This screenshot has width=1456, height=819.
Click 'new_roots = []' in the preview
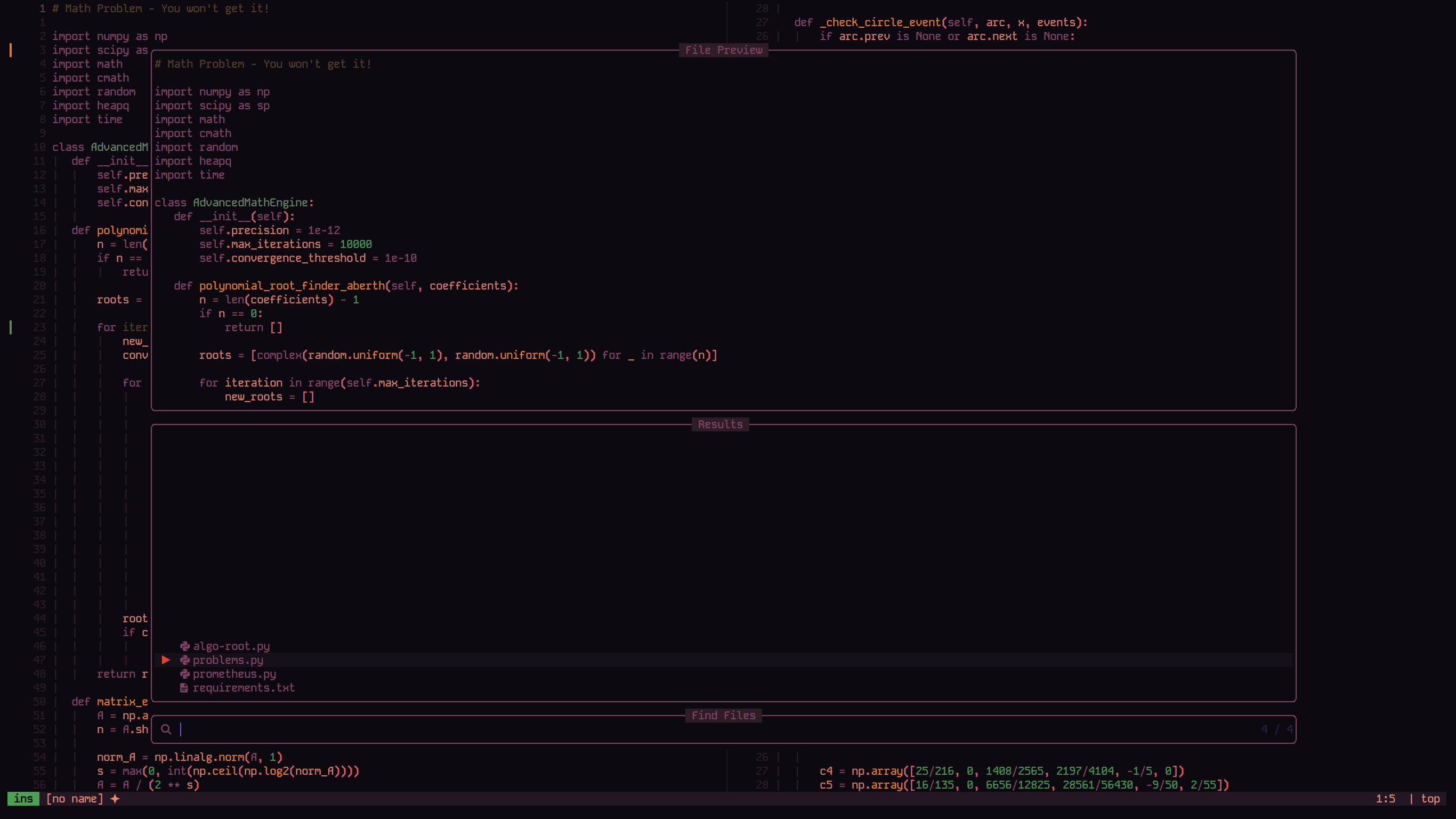pos(270,397)
